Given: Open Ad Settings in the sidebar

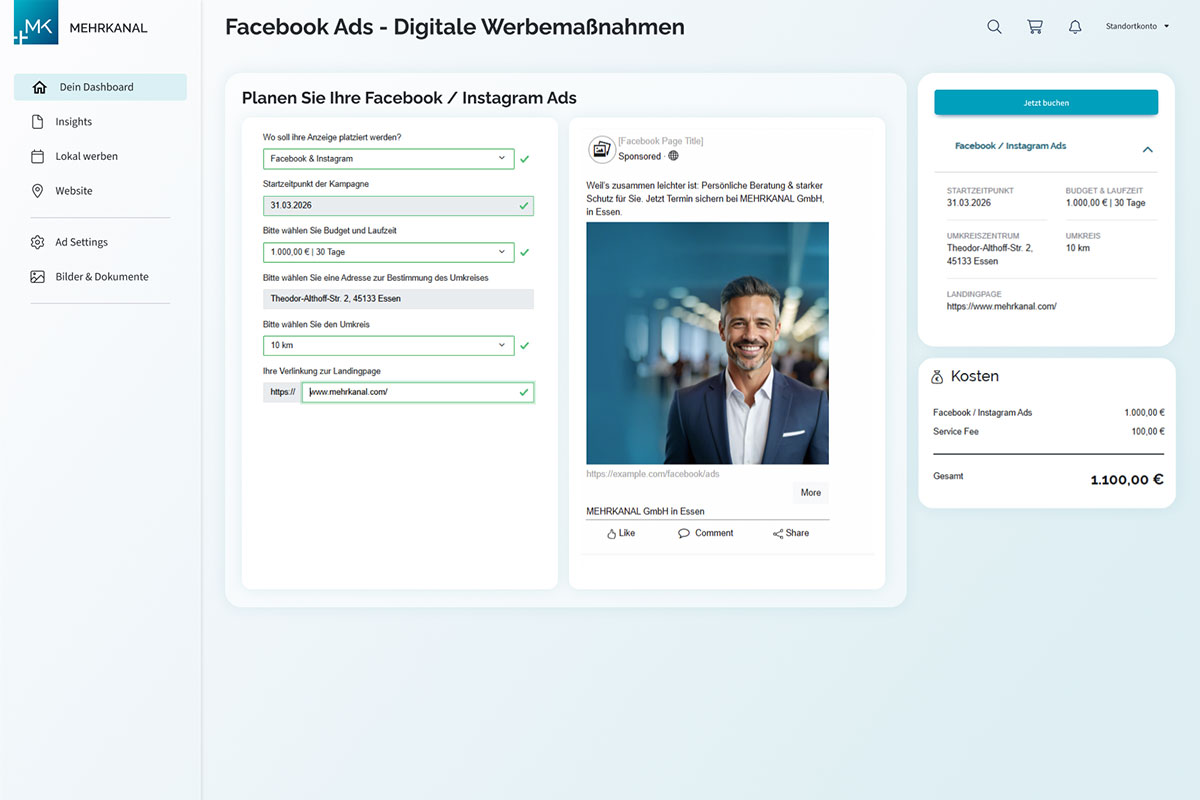Looking at the screenshot, I should 81,242.
